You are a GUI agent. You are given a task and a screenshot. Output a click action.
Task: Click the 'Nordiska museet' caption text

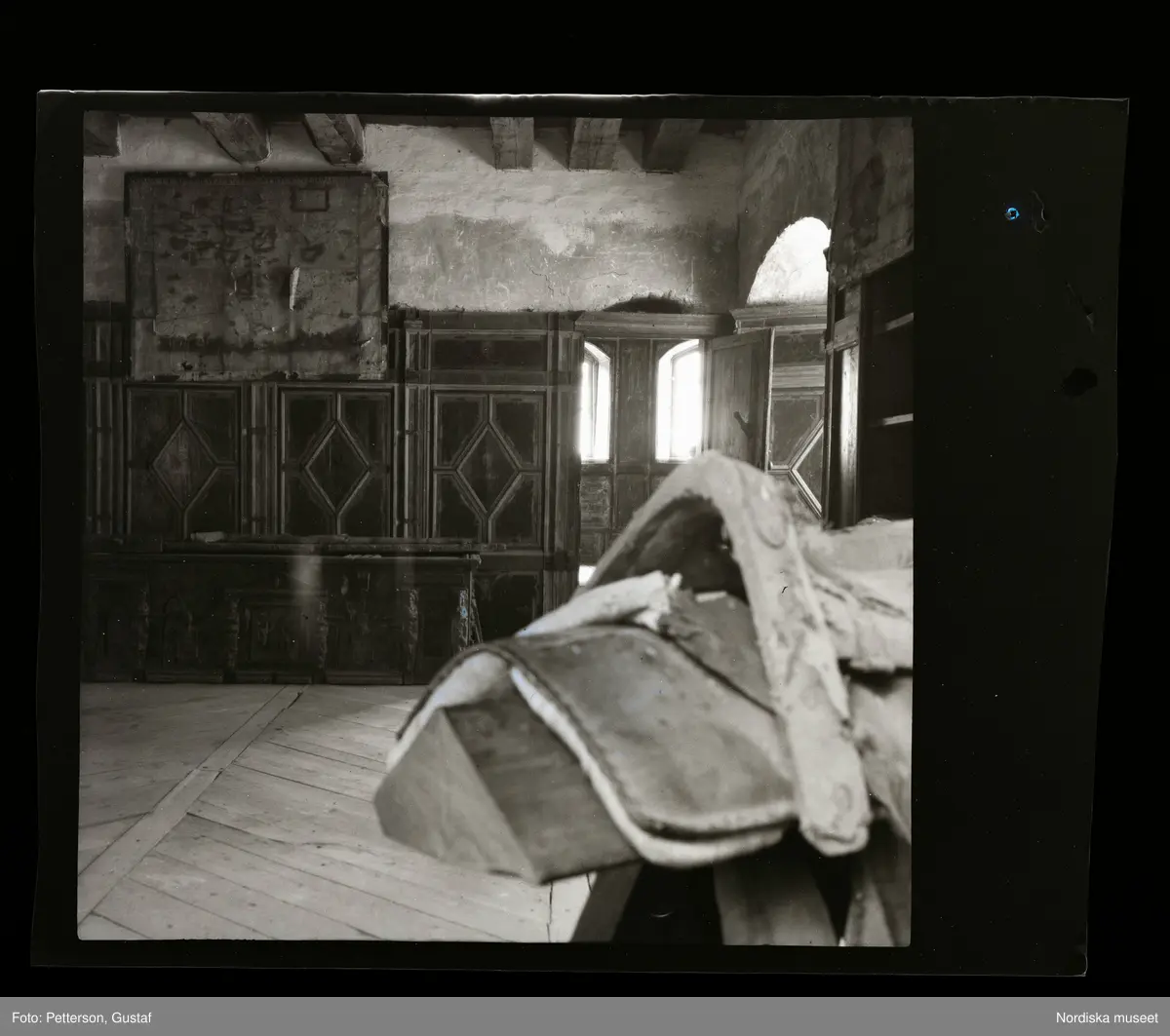click(1107, 1017)
